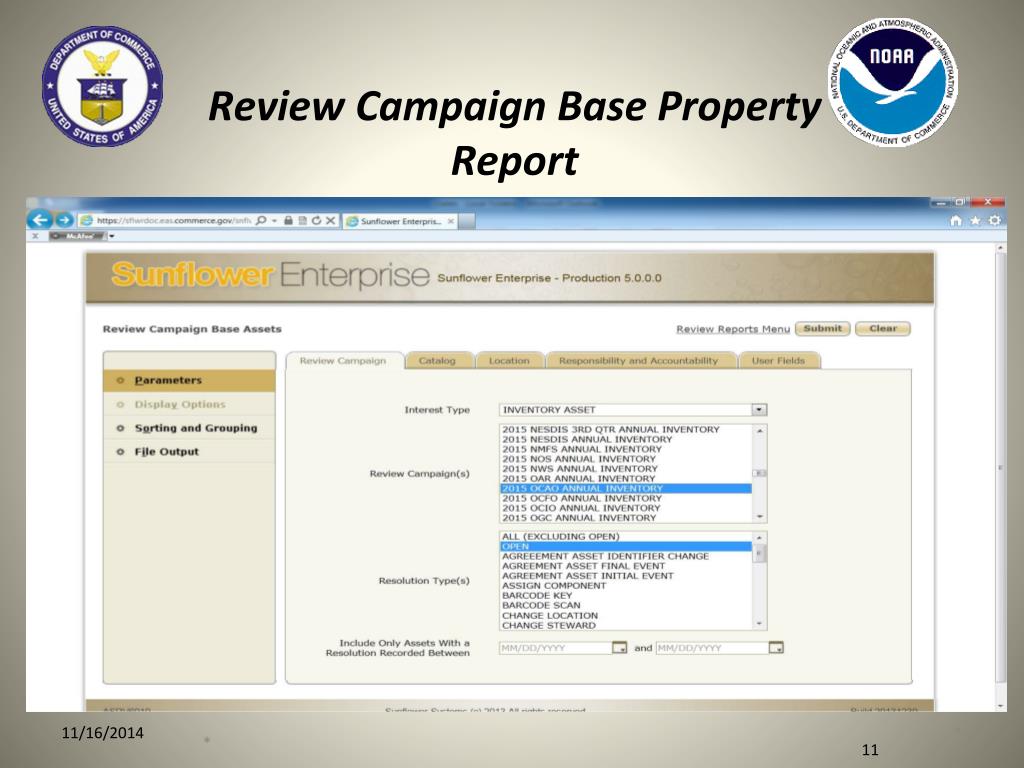Open Favorites star icon
This screenshot has width=1024, height=768.
(x=975, y=221)
